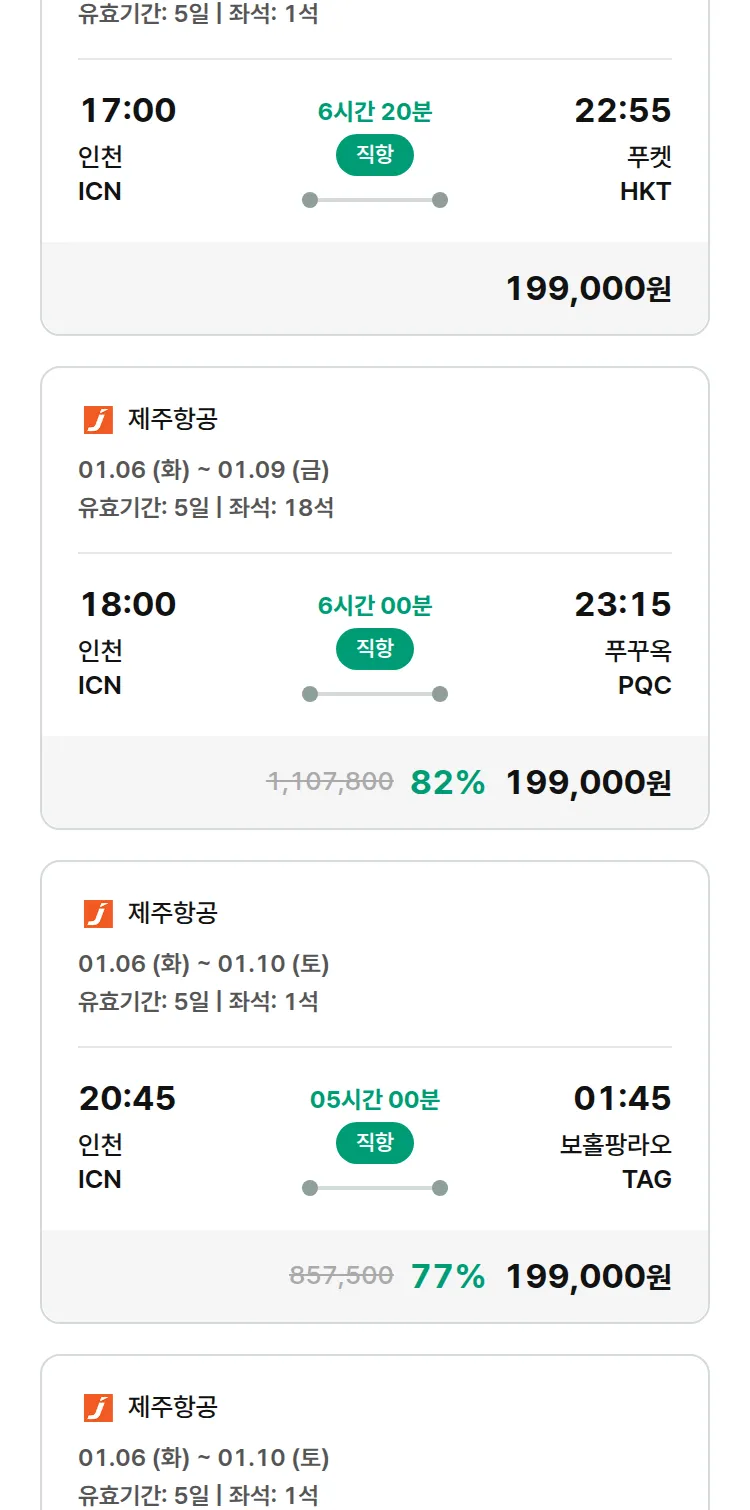The height and width of the screenshot is (1510, 750).
Task: Click the 보홀팡라오 TAG destination
Action: coord(616,1162)
